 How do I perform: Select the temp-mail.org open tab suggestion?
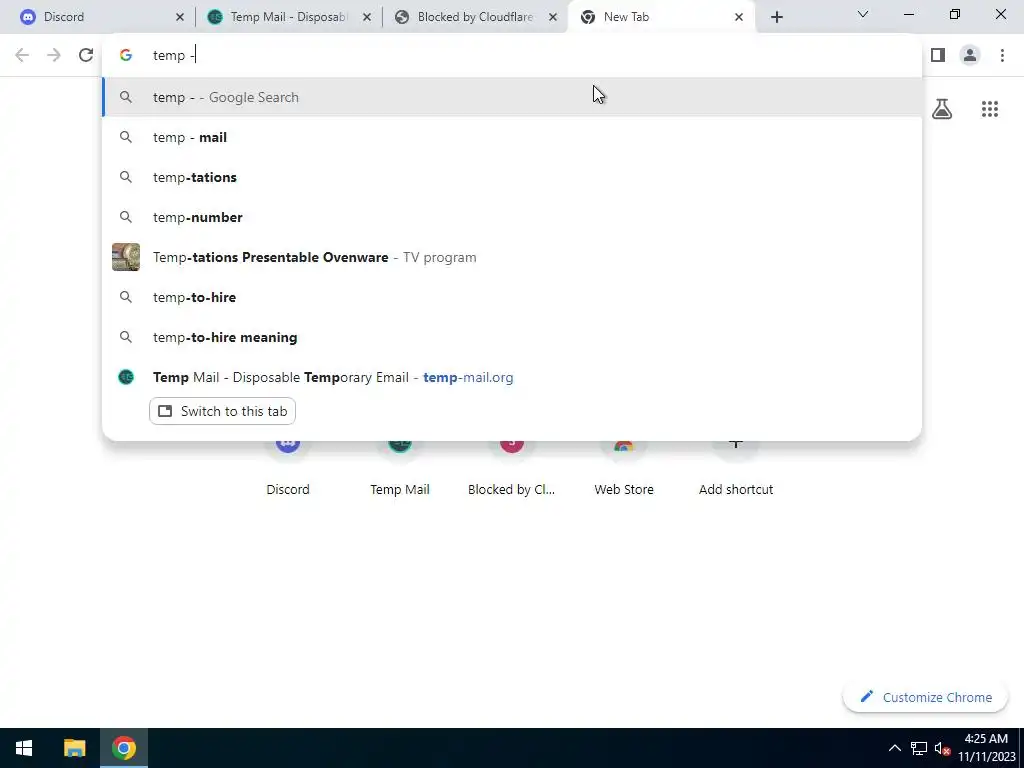(x=512, y=377)
